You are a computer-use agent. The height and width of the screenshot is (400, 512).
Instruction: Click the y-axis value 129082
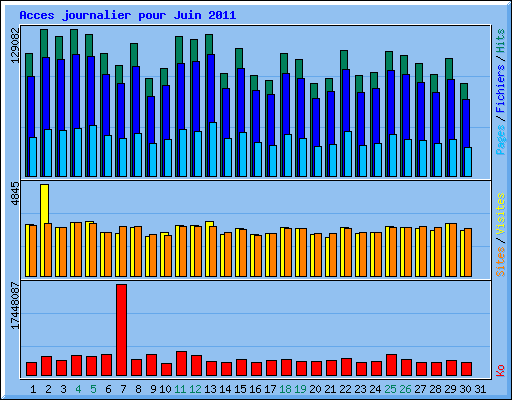point(15,45)
